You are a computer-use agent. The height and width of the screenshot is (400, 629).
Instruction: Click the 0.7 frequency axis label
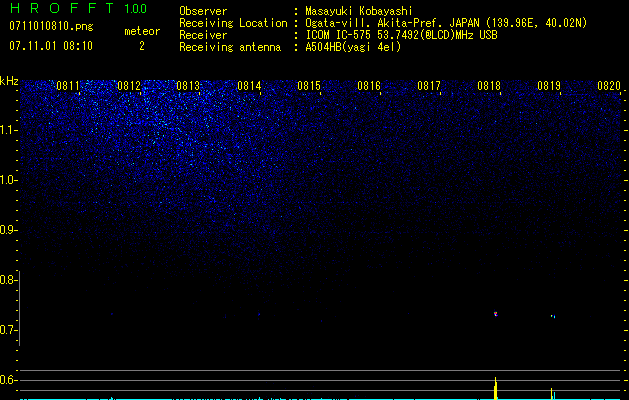(7, 330)
